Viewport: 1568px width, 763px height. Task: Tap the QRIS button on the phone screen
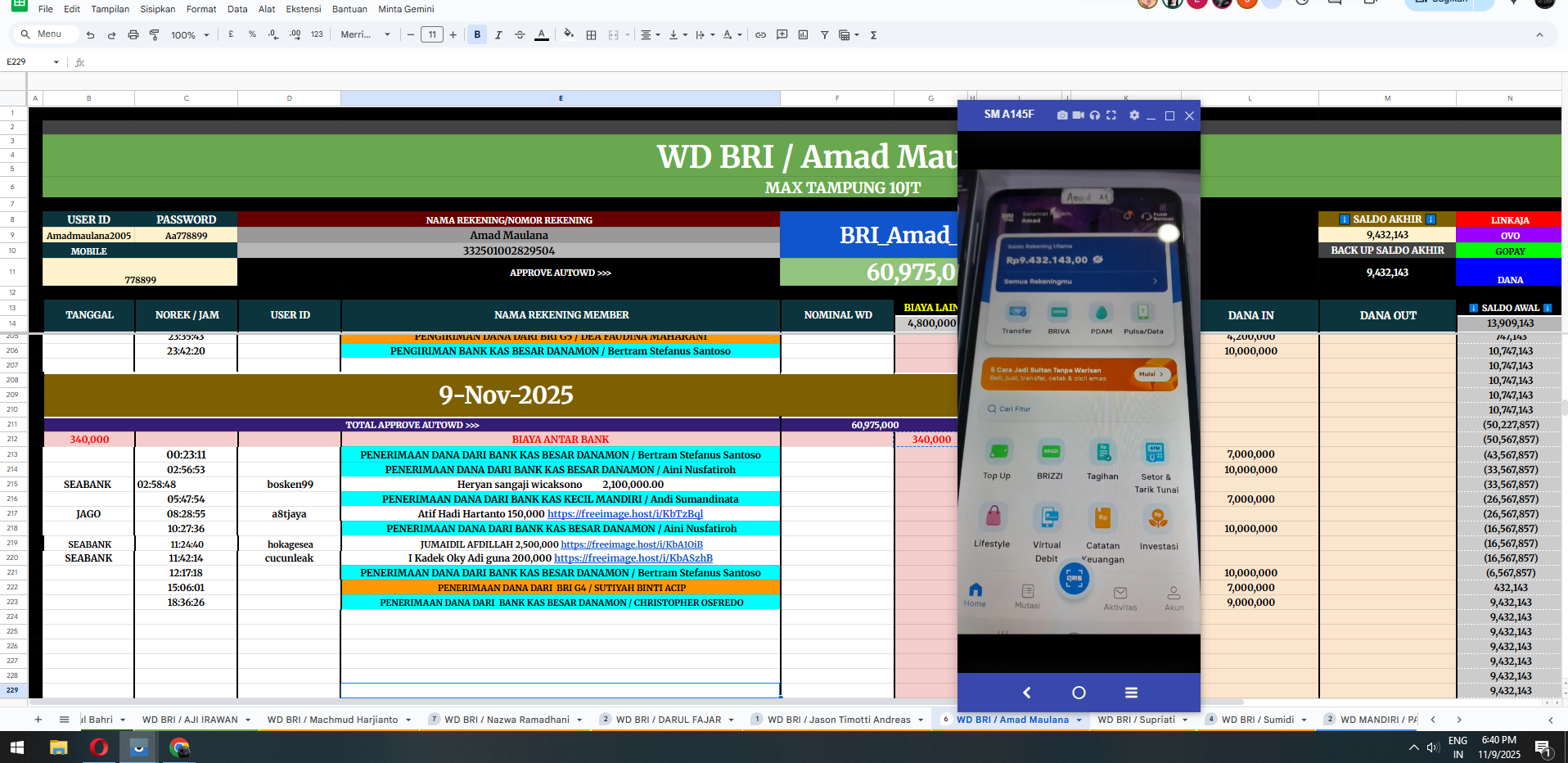[1074, 578]
